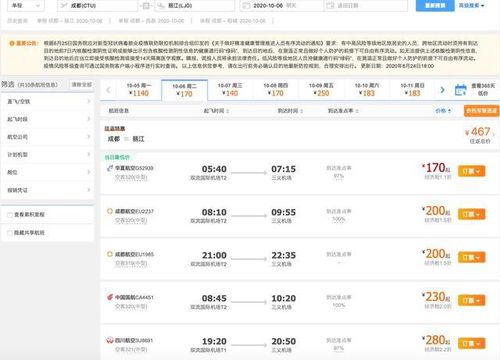The height and width of the screenshot is (360, 500).
Task: Click aircraft type under flight G52903
Action: pyautogui.click(x=131, y=177)
